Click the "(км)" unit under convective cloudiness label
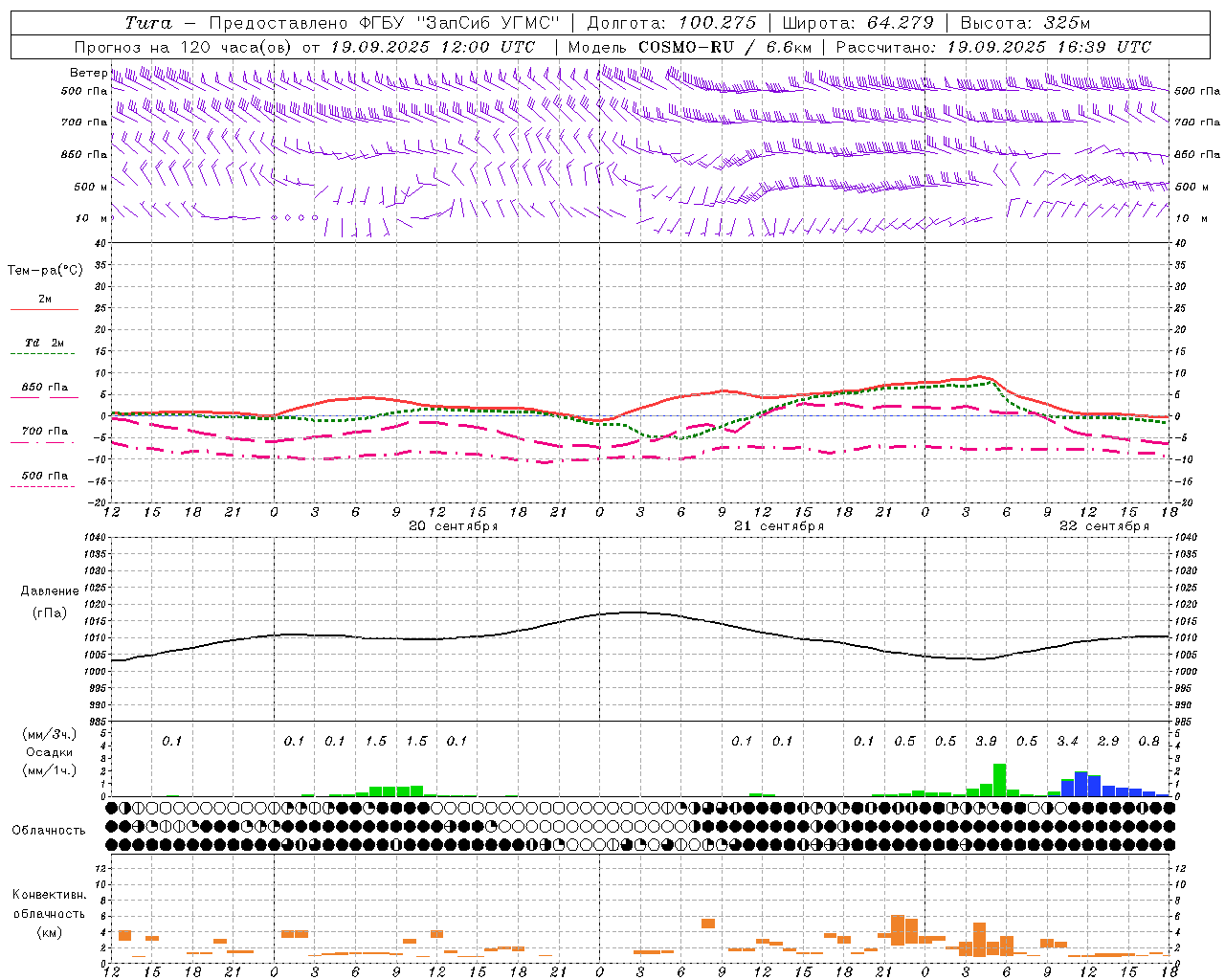1225x980 pixels. (x=50, y=932)
